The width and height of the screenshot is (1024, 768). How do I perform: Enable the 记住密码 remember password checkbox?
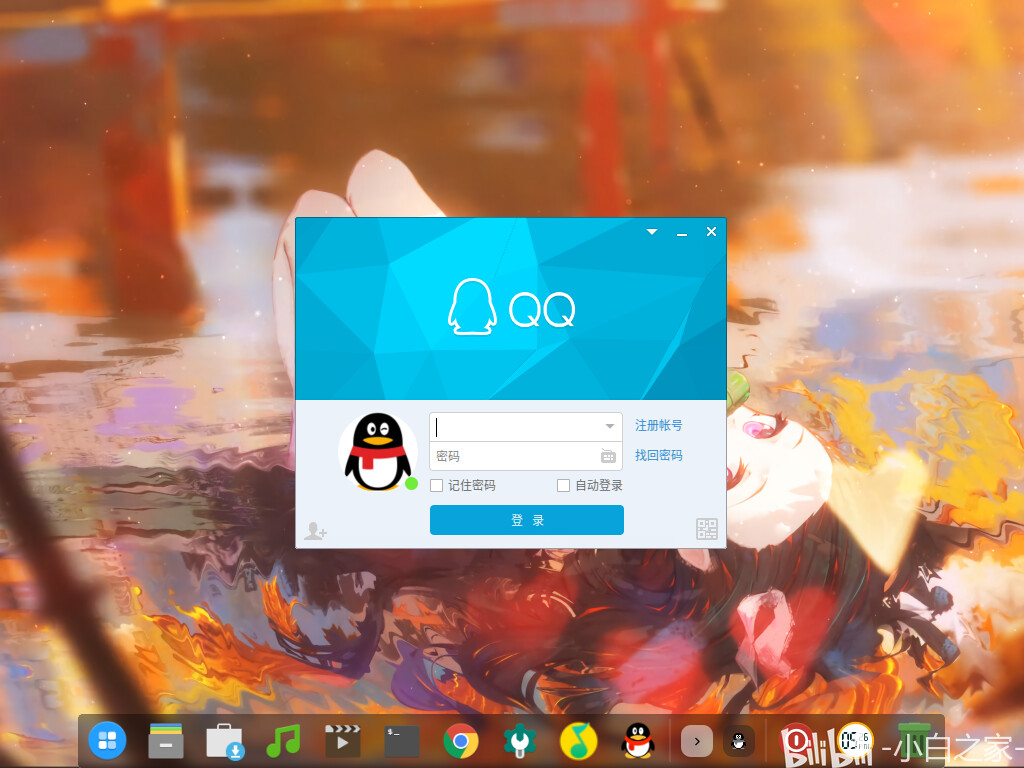tap(437, 485)
